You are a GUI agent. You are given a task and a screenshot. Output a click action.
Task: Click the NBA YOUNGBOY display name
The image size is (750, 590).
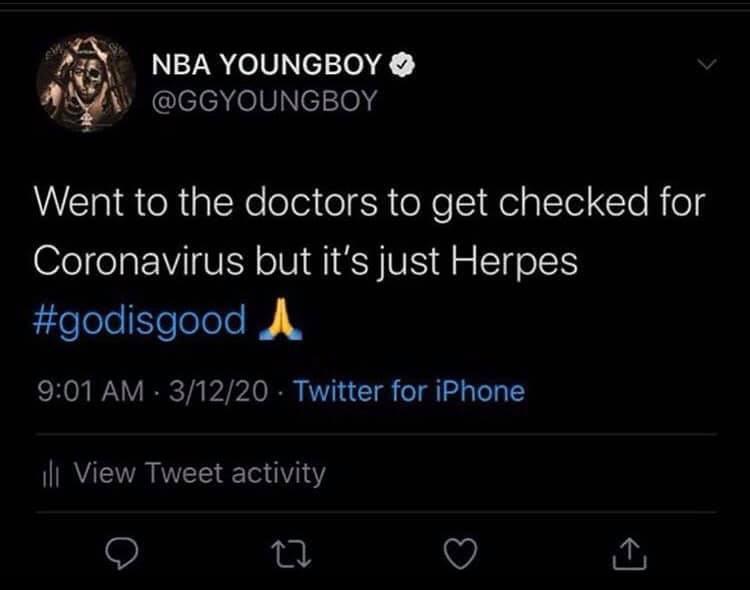click(267, 65)
